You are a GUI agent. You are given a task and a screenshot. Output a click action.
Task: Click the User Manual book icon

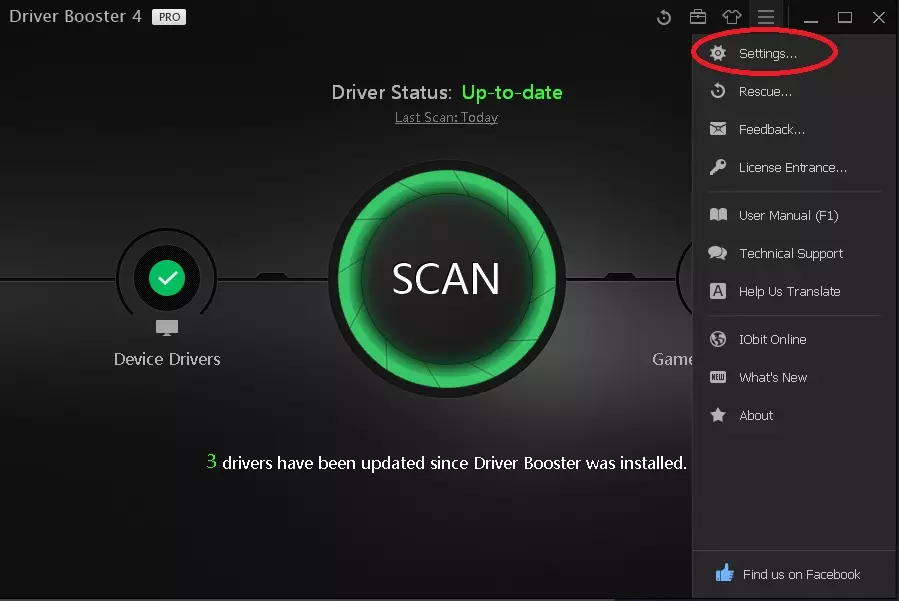tap(718, 215)
